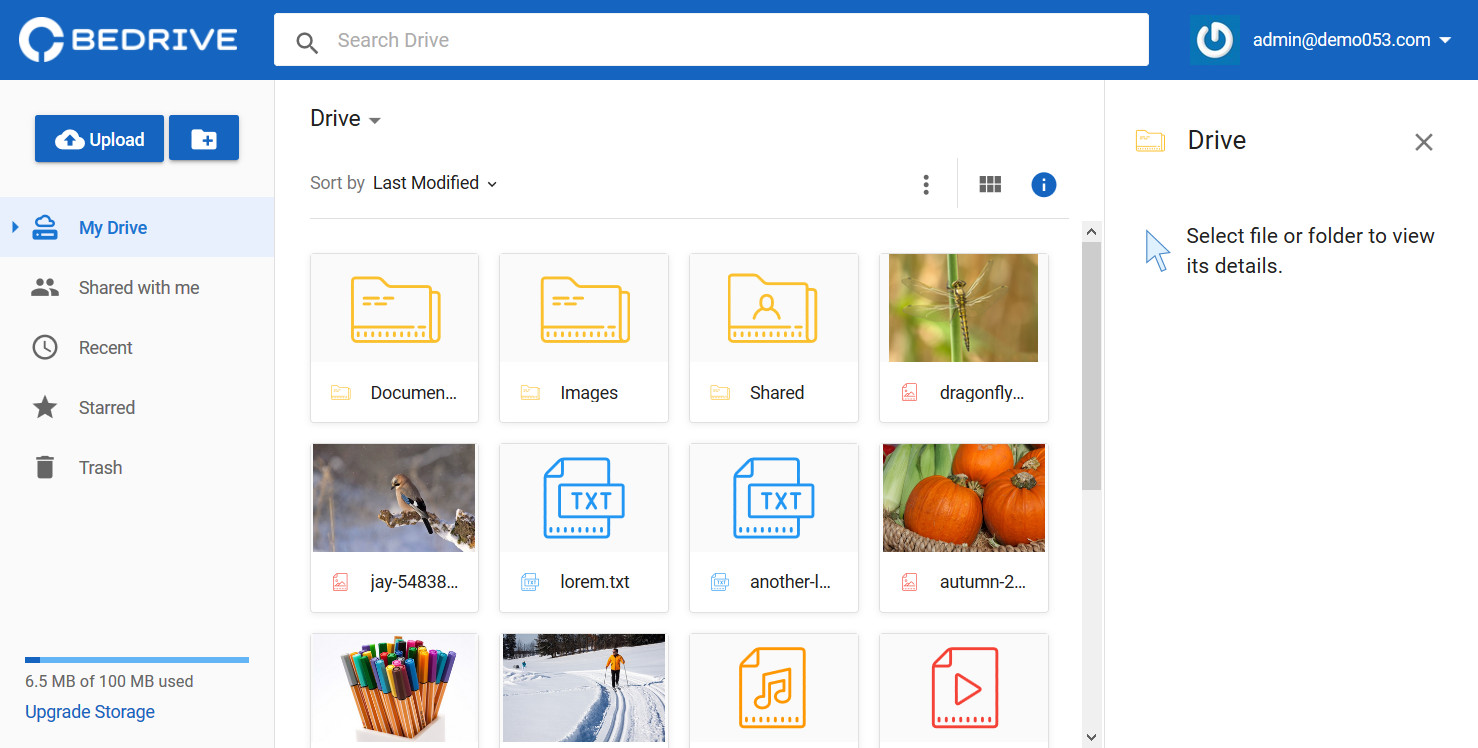Click the Upgrade Storage link
Image resolution: width=1478 pixels, height=748 pixels.
(90, 712)
